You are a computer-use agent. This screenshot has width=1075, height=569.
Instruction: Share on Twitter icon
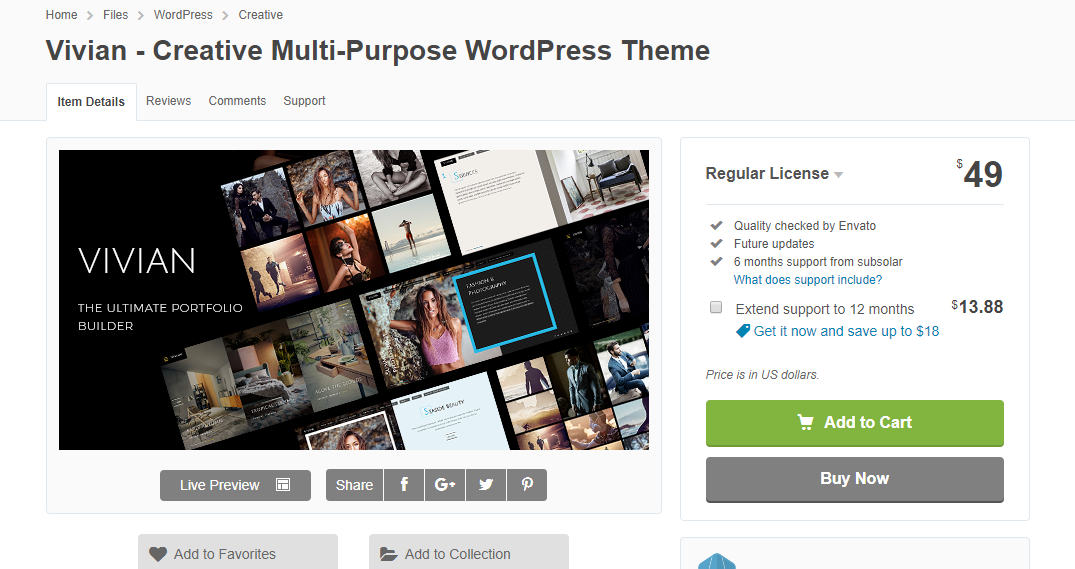pyautogui.click(x=486, y=485)
